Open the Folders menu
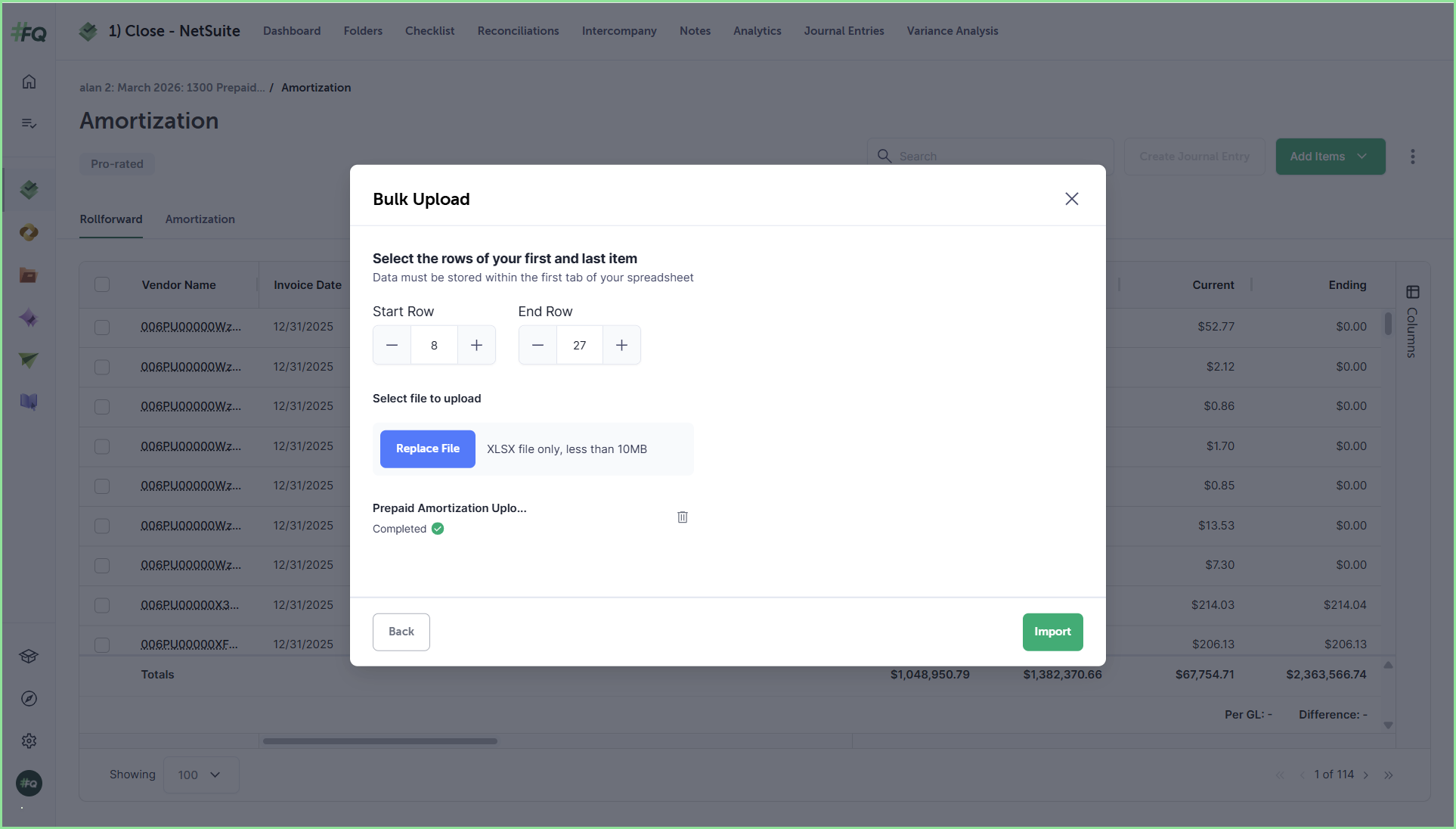This screenshot has height=829, width=1456. click(x=363, y=31)
